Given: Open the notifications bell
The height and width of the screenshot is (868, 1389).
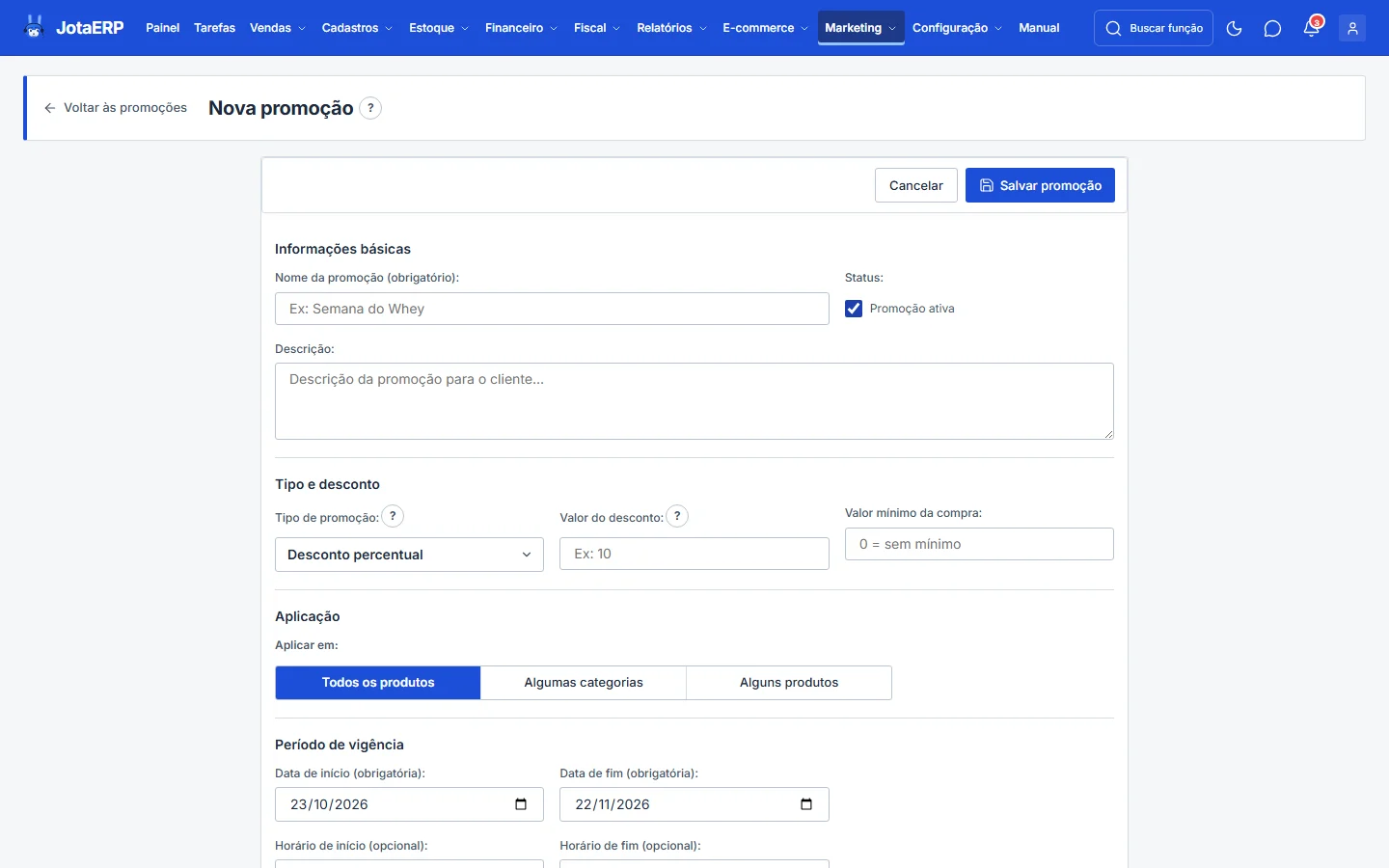Looking at the screenshot, I should (x=1312, y=27).
